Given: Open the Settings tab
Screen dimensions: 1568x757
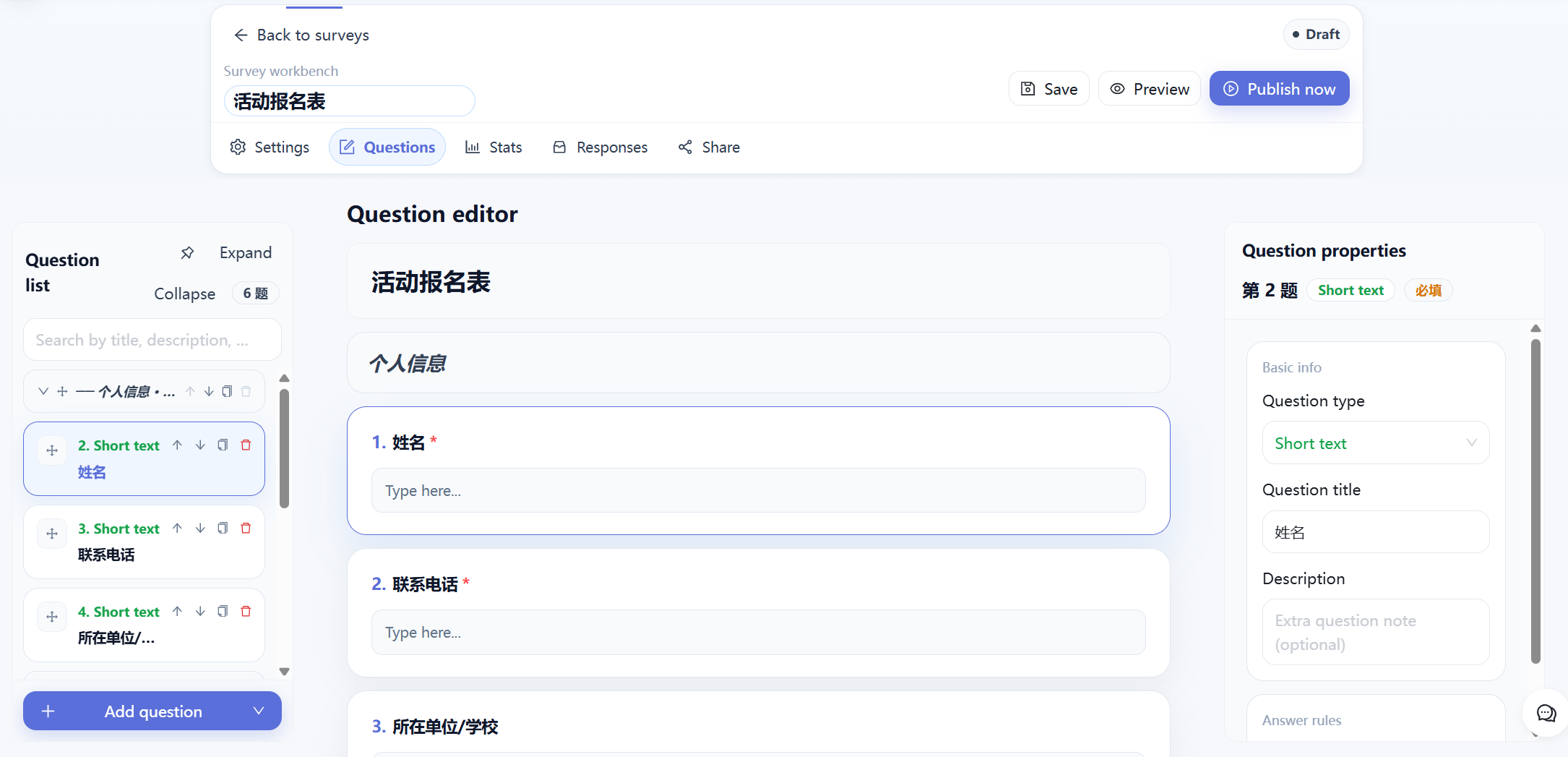Looking at the screenshot, I should coord(270,147).
